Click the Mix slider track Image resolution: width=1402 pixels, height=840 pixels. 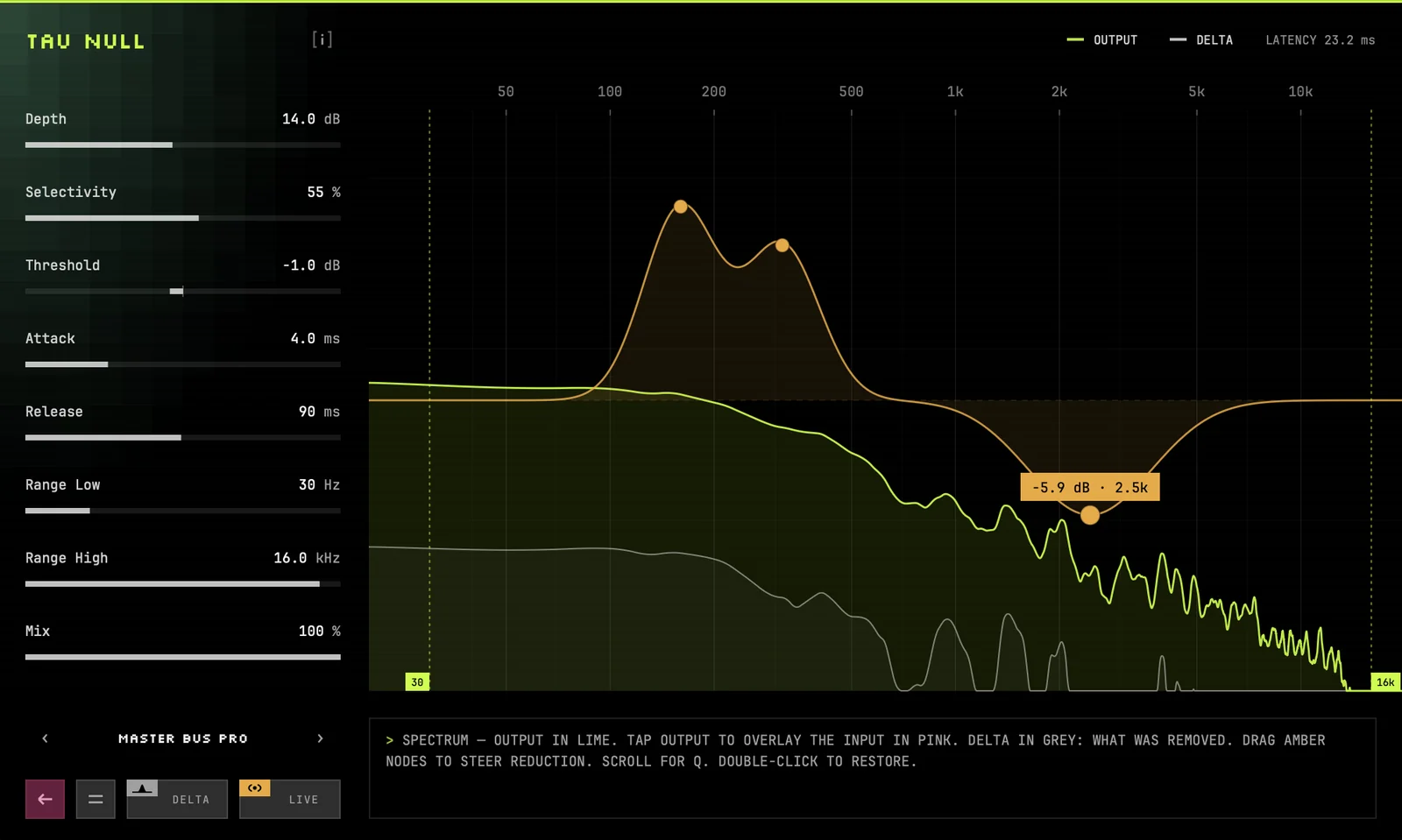coord(183,657)
